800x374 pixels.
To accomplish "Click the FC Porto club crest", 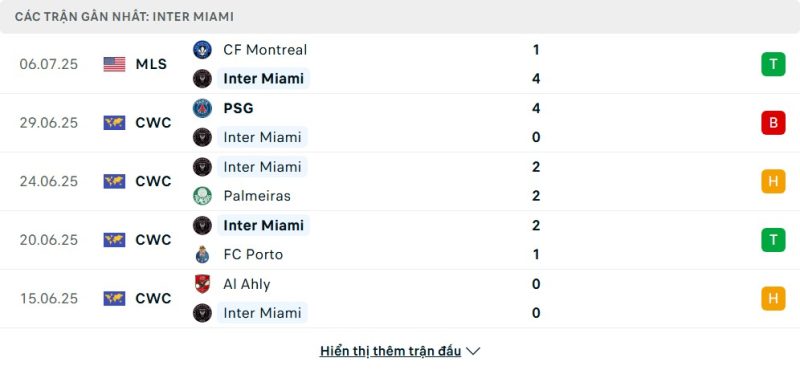I will (202, 254).
